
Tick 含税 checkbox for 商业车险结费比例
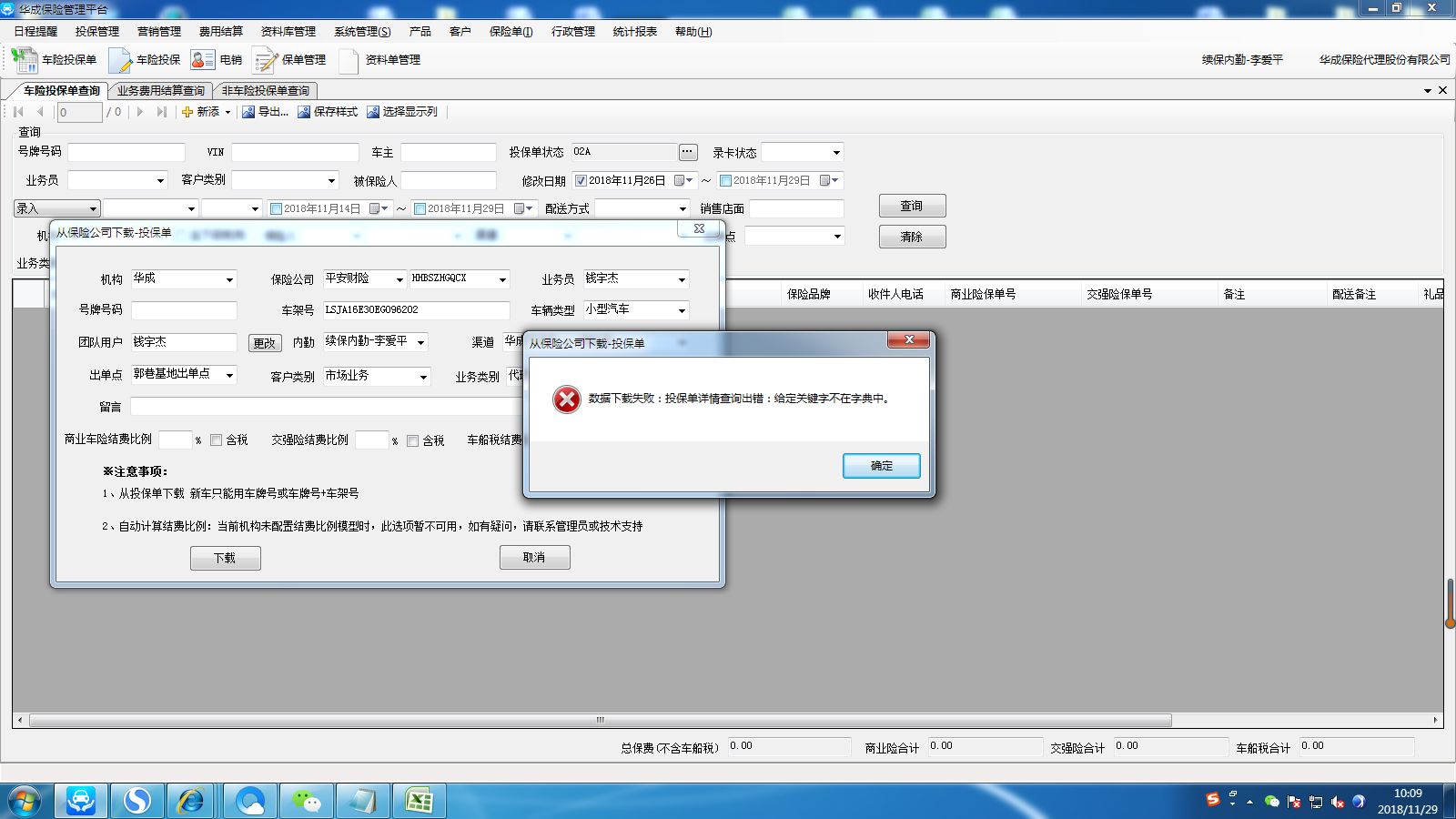[x=216, y=440]
